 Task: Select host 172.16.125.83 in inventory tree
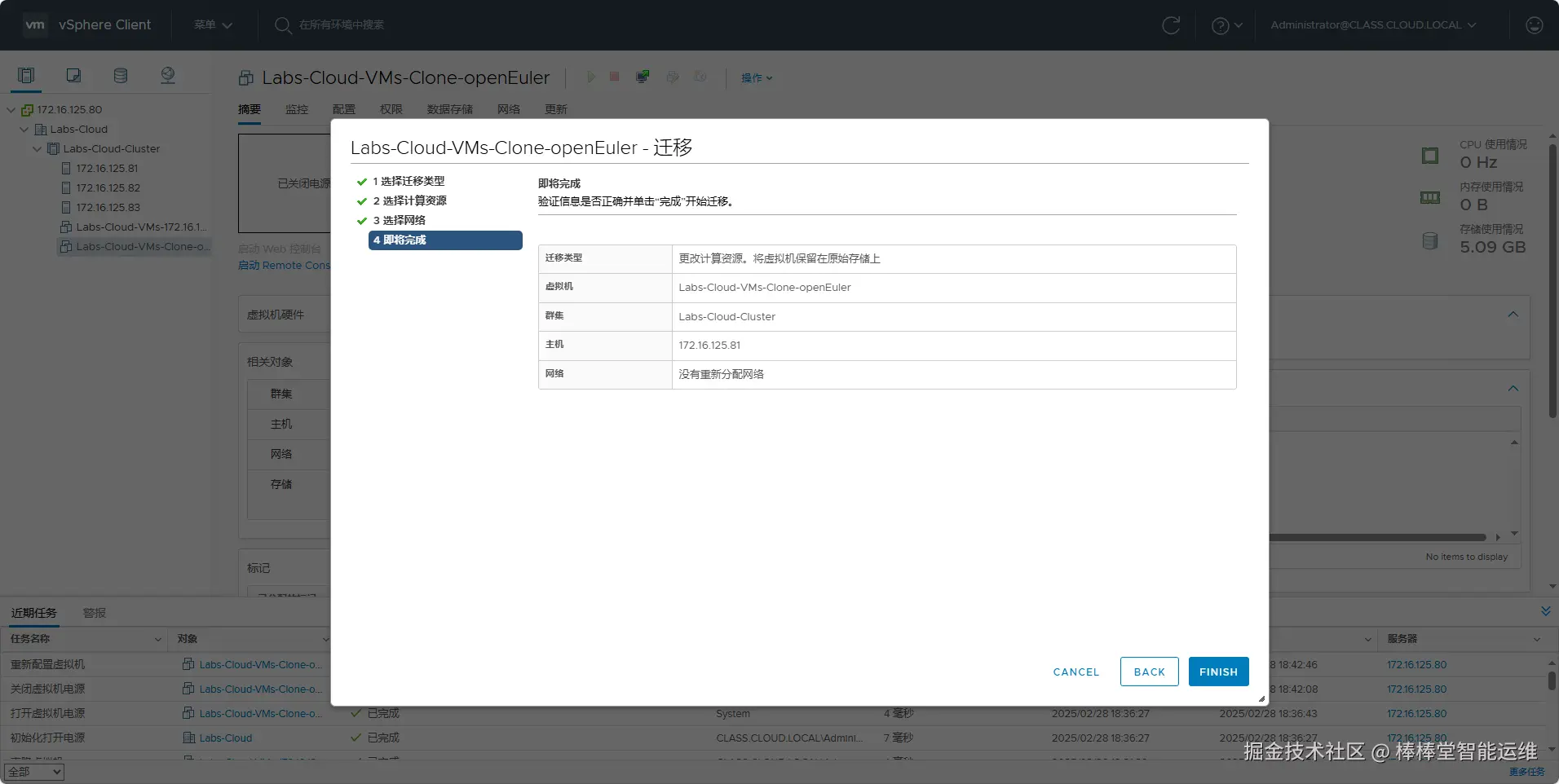click(x=108, y=208)
